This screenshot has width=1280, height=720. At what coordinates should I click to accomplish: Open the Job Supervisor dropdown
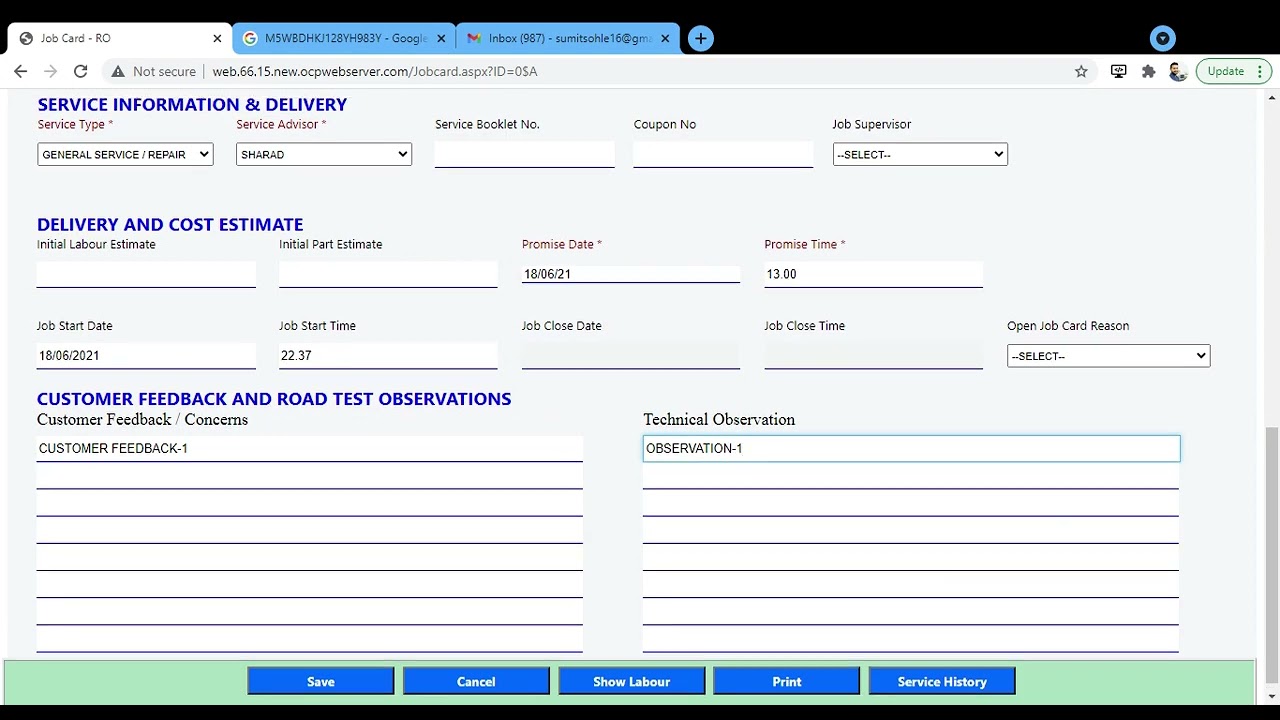tap(920, 154)
